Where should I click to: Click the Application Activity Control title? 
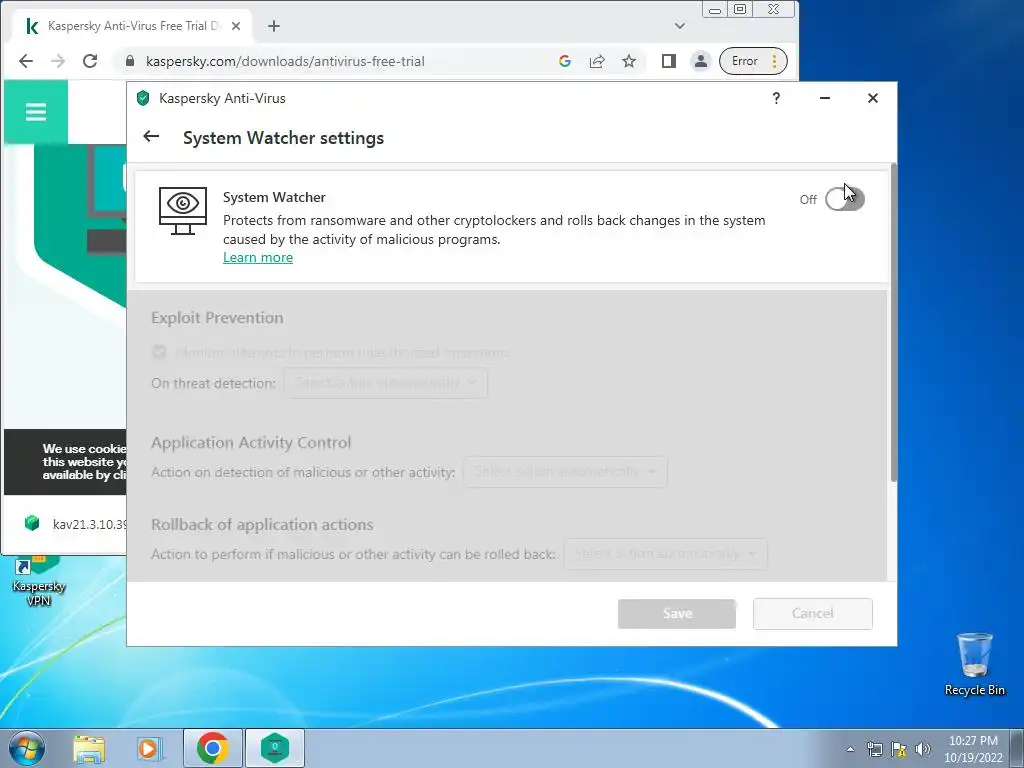251,443
